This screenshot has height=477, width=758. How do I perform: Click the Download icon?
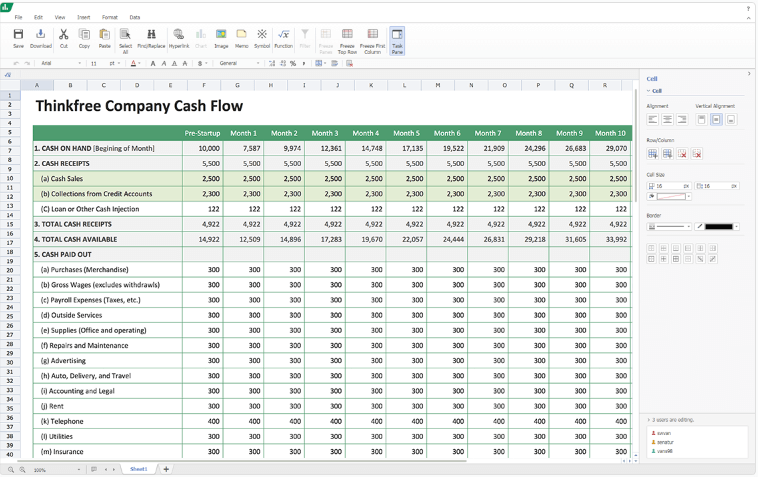pos(41,34)
